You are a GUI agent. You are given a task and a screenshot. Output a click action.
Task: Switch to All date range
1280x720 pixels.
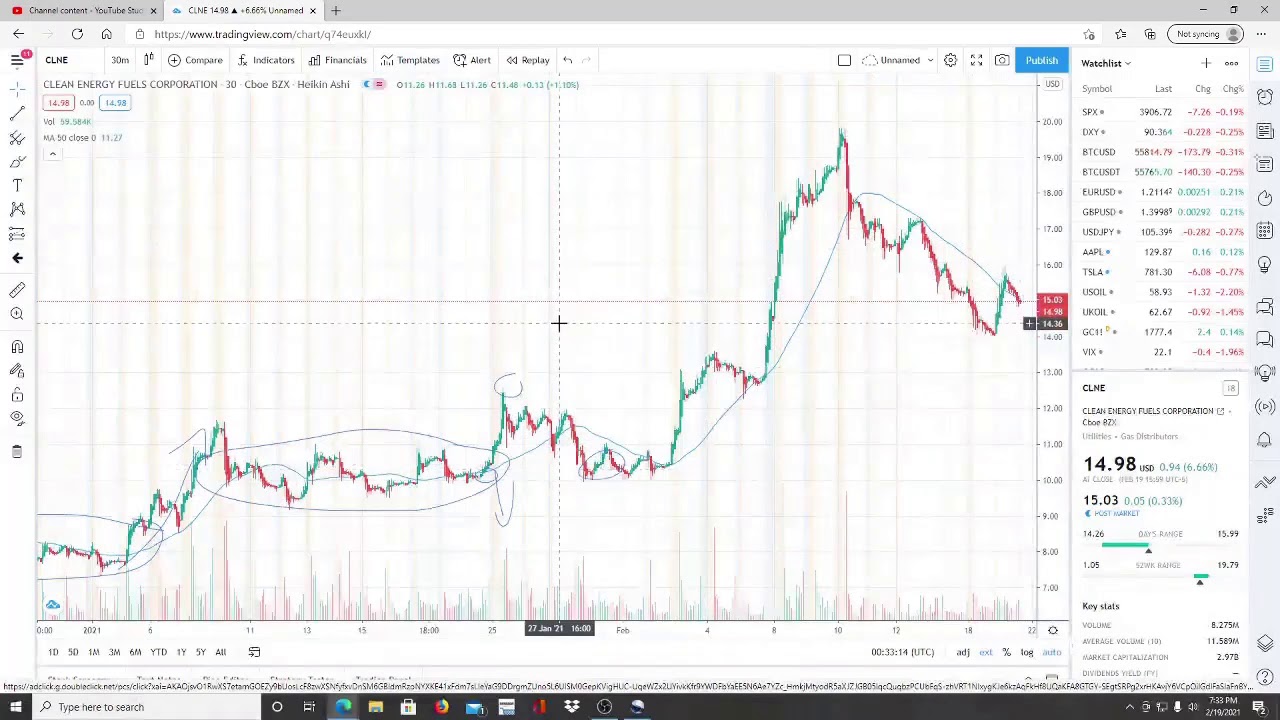pyautogui.click(x=220, y=652)
